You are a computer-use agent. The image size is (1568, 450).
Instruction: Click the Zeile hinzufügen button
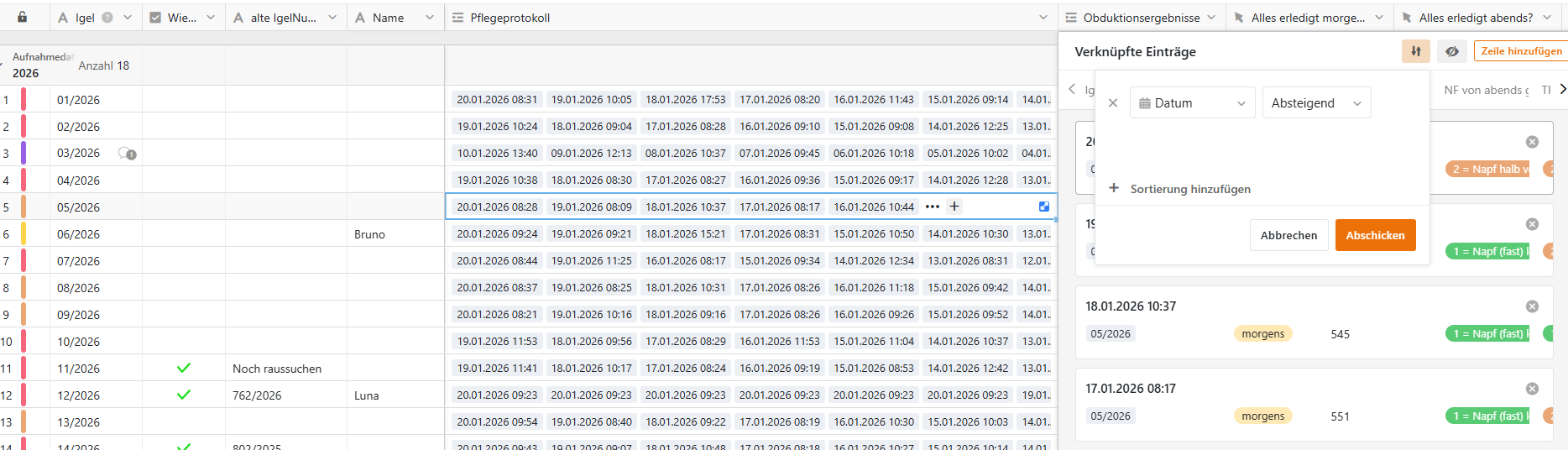[1521, 51]
